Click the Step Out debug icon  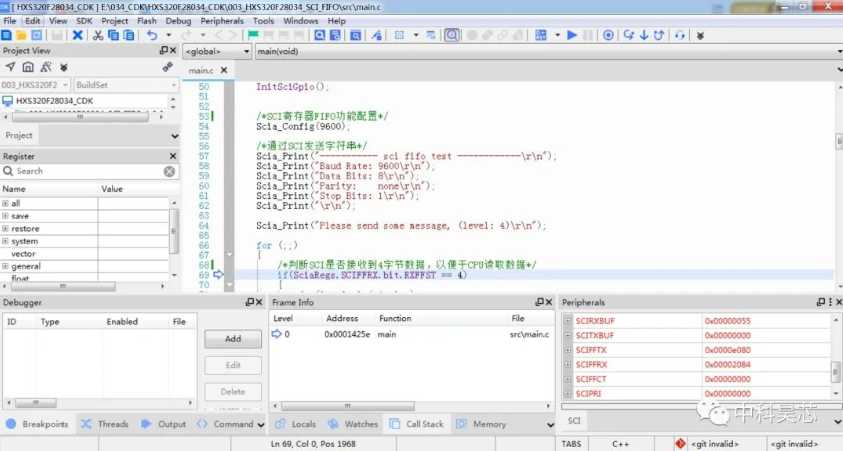pyautogui.click(x=659, y=35)
